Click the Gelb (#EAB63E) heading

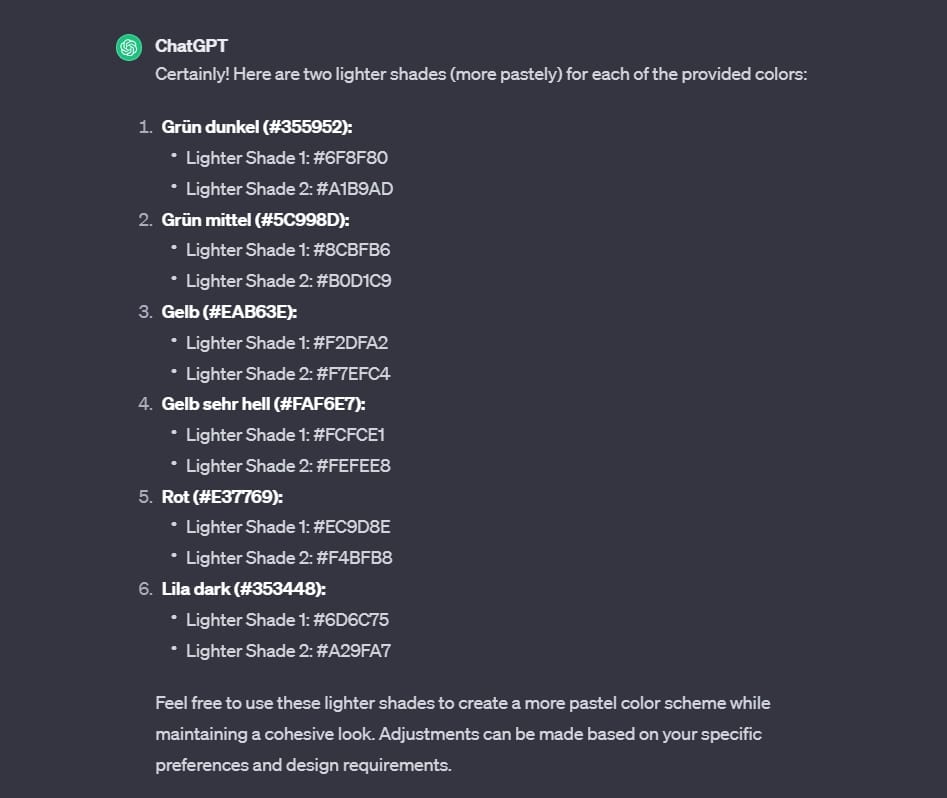click(x=229, y=312)
